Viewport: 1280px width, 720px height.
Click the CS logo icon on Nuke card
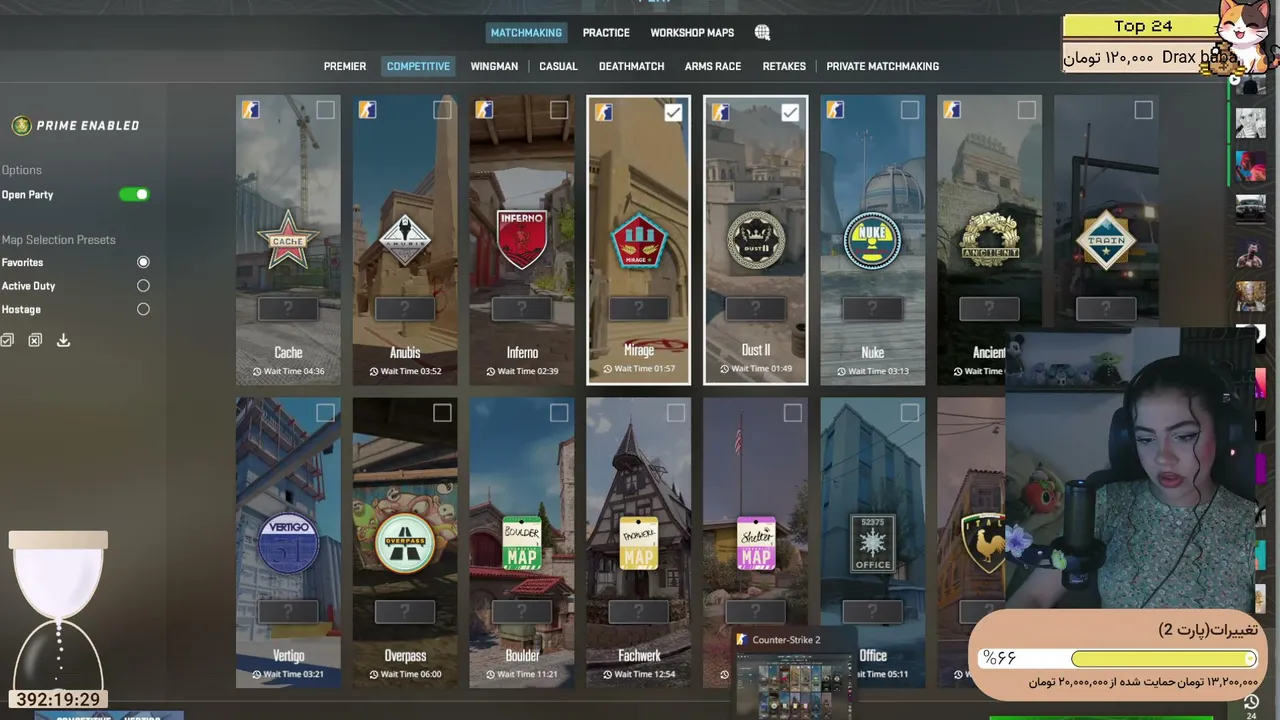tap(836, 110)
